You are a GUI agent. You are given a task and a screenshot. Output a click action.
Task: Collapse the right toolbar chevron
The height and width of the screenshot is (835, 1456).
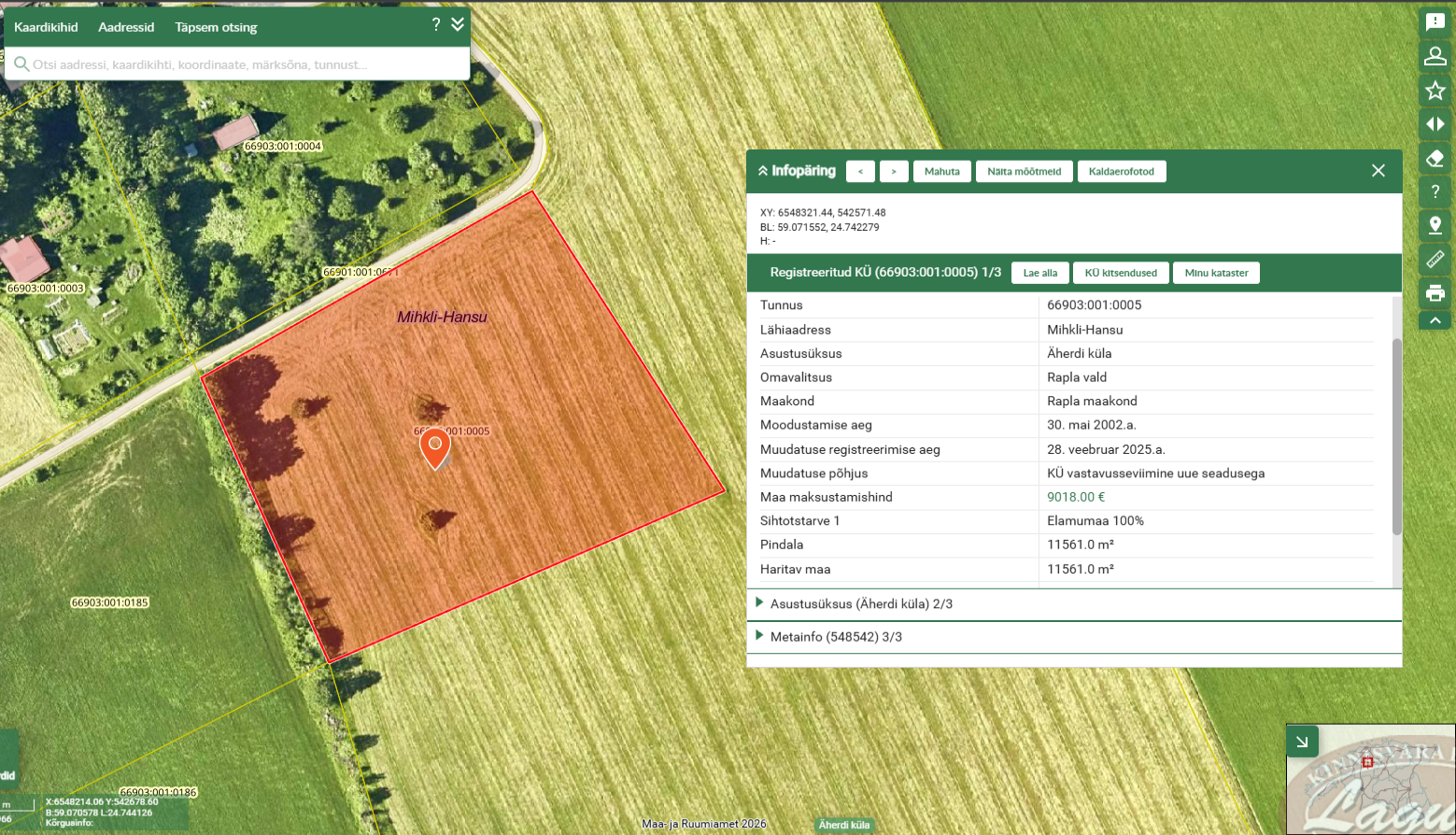pos(1435,320)
